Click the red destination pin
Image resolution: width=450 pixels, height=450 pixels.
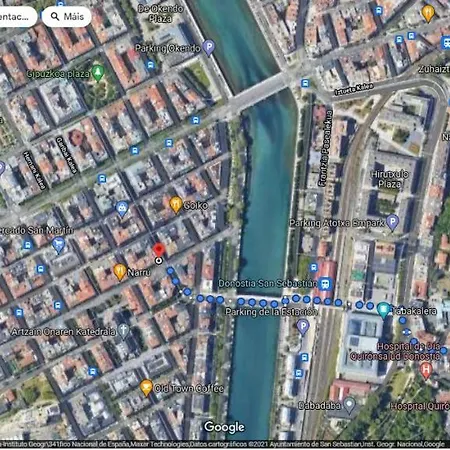[x=159, y=250]
